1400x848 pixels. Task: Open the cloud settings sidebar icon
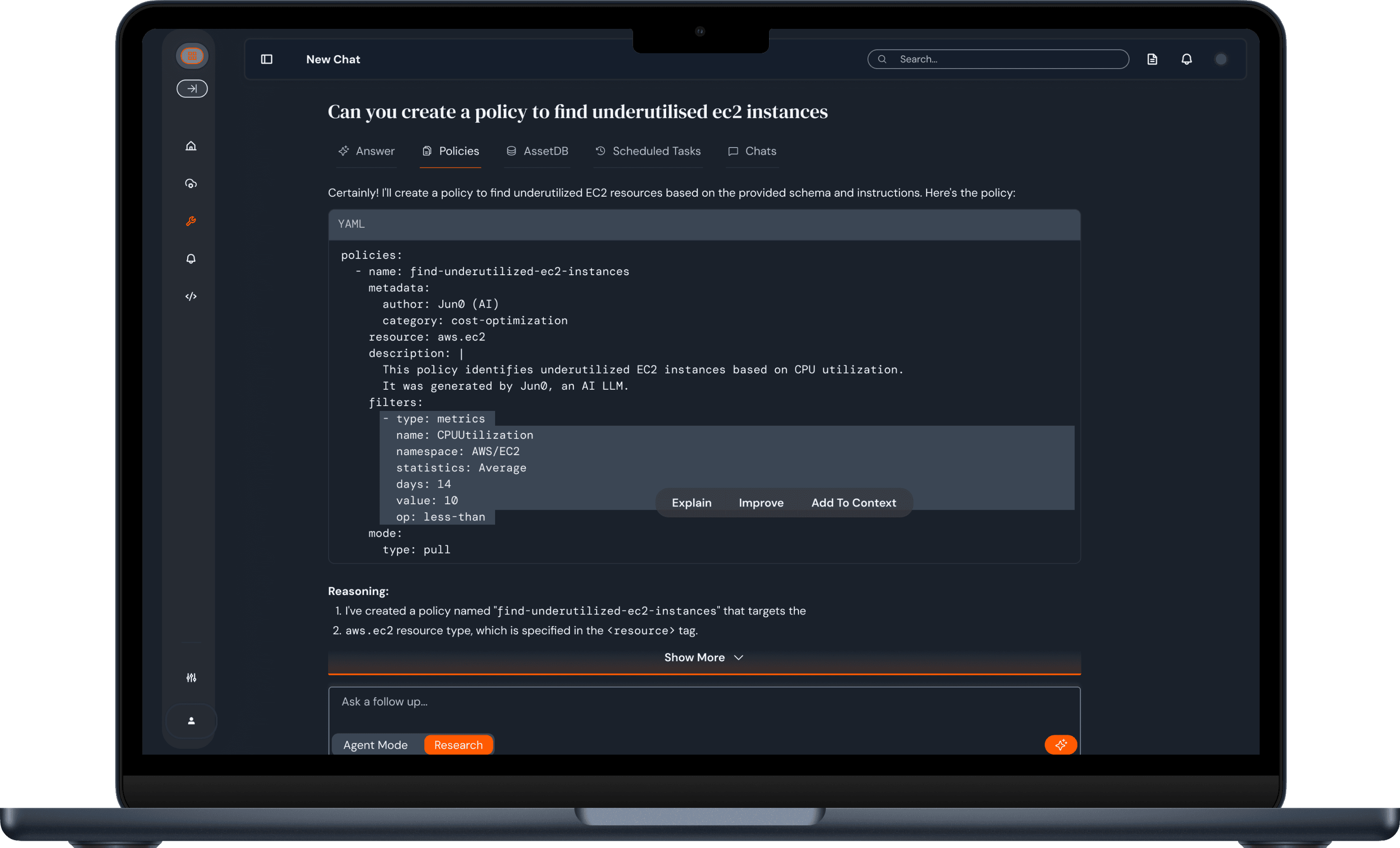[x=191, y=184]
